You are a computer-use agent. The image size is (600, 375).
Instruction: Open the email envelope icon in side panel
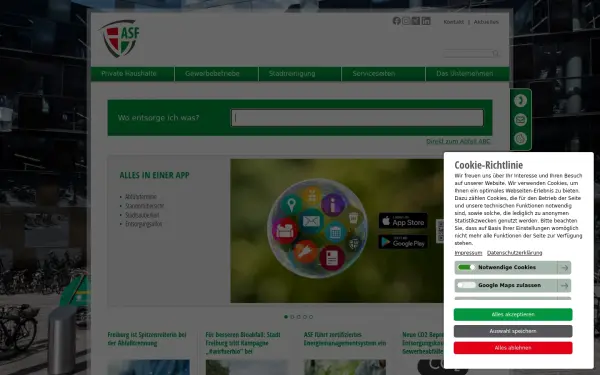pos(520,120)
